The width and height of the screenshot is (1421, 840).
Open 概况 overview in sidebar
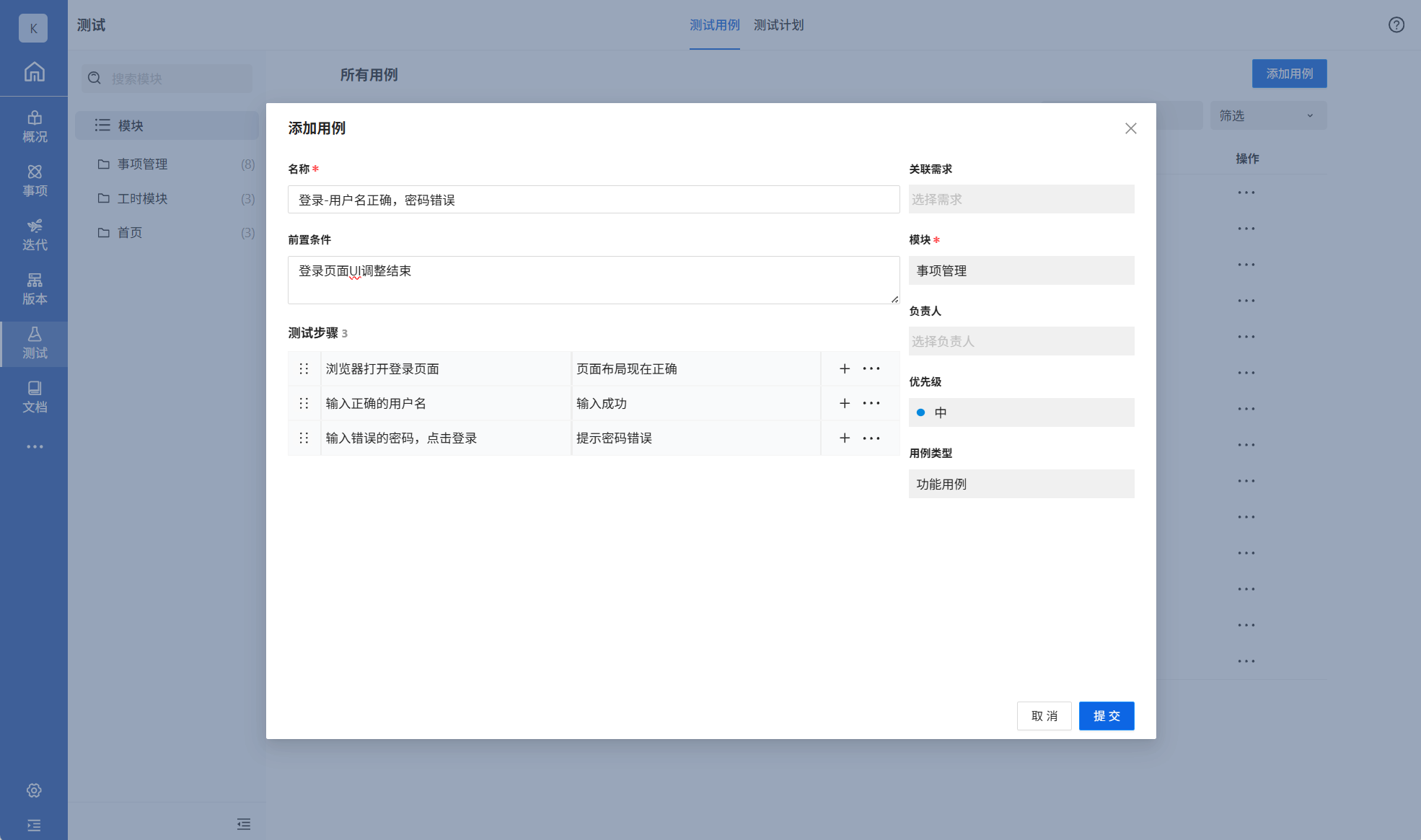(x=34, y=127)
